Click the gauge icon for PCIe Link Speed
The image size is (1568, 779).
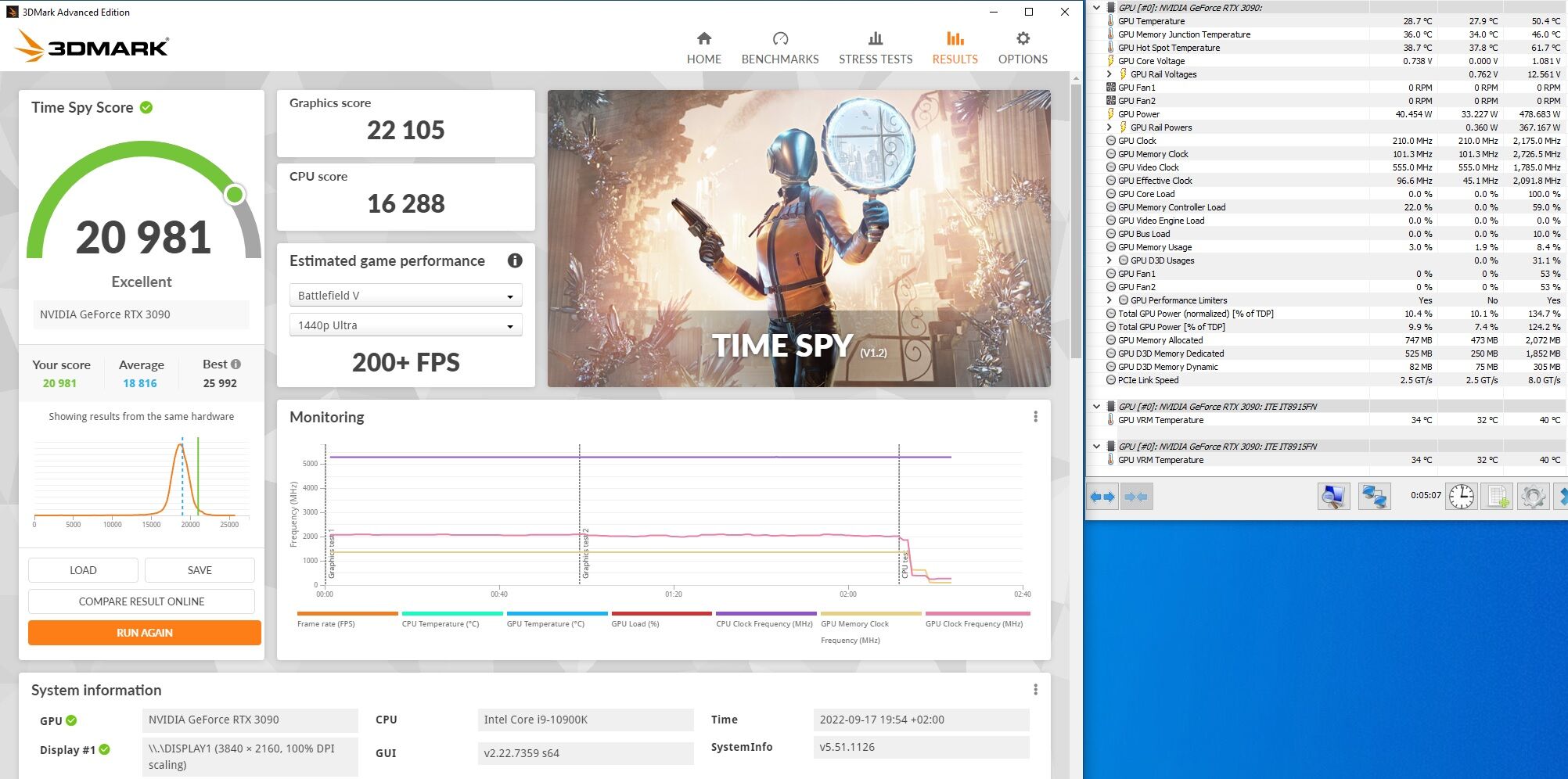1110,380
